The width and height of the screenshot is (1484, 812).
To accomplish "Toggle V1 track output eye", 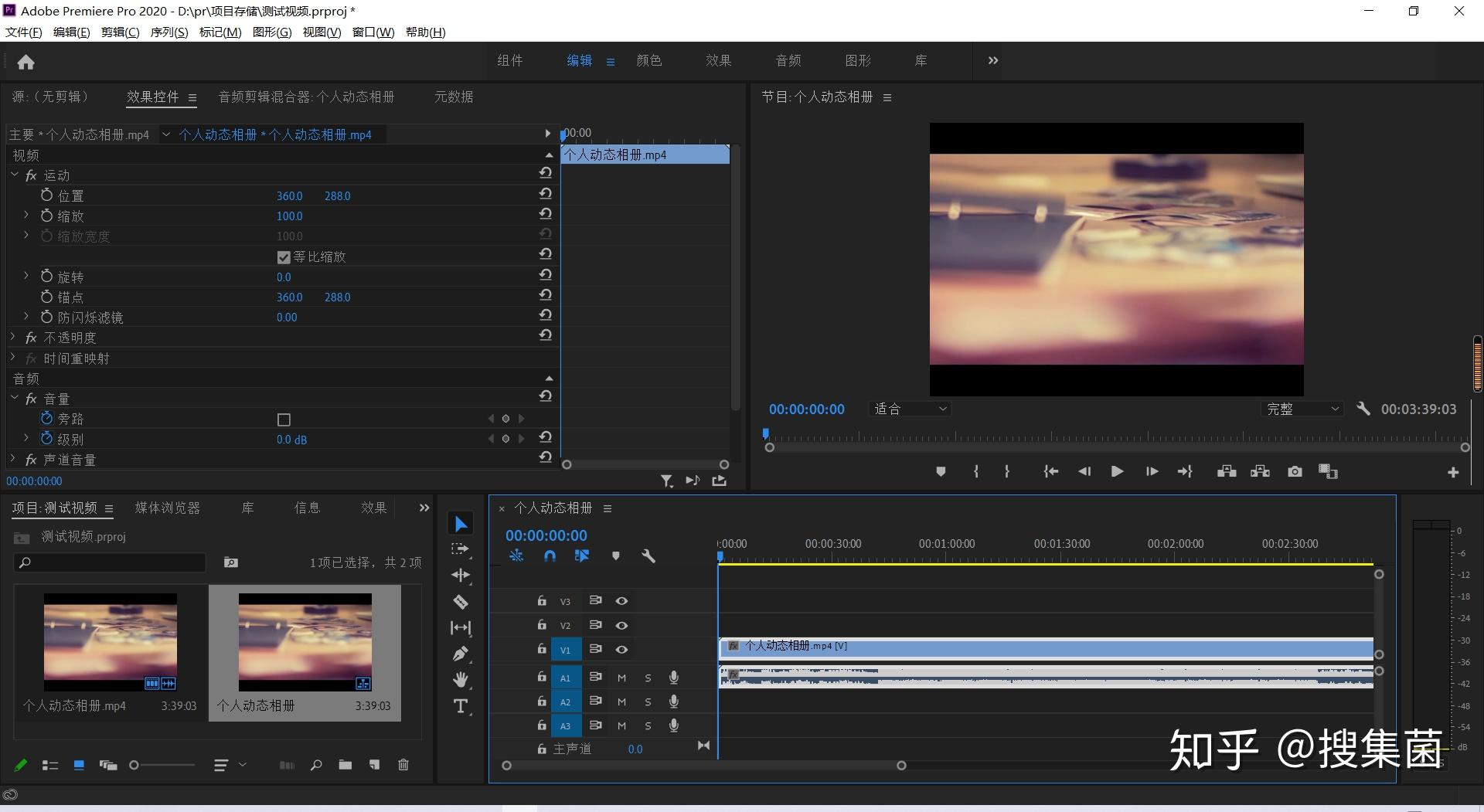I will (x=621, y=650).
